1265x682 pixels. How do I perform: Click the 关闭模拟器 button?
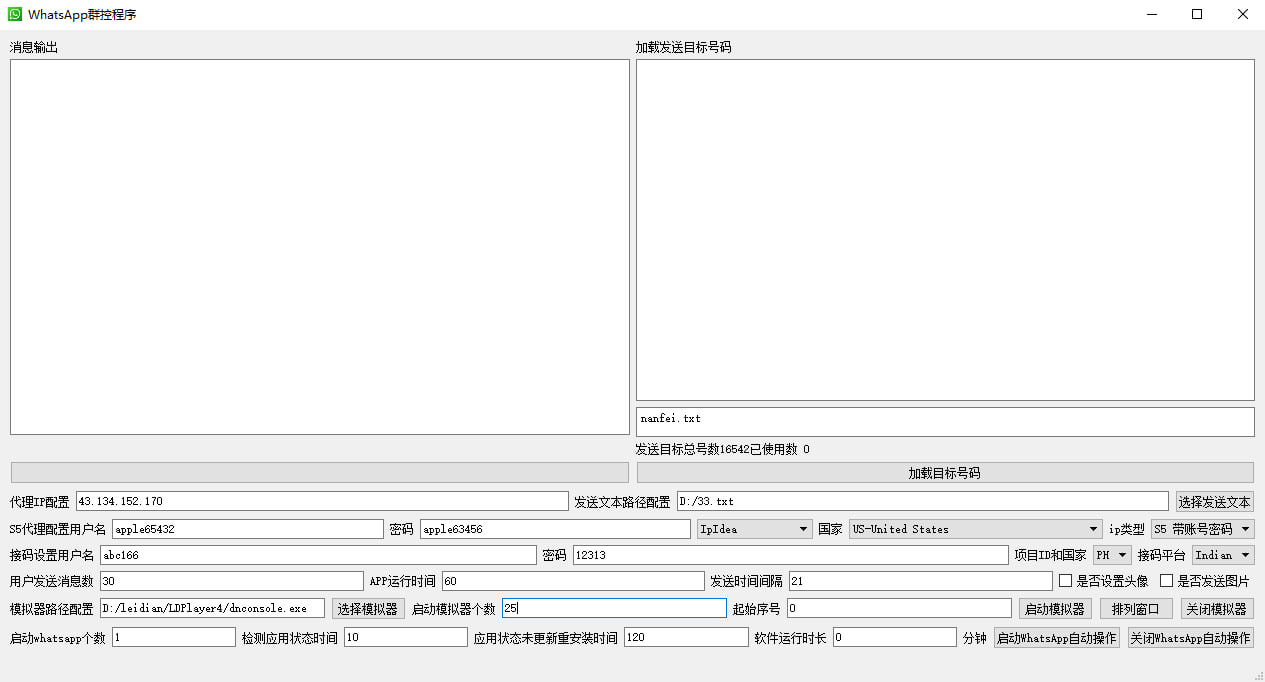tap(1216, 608)
